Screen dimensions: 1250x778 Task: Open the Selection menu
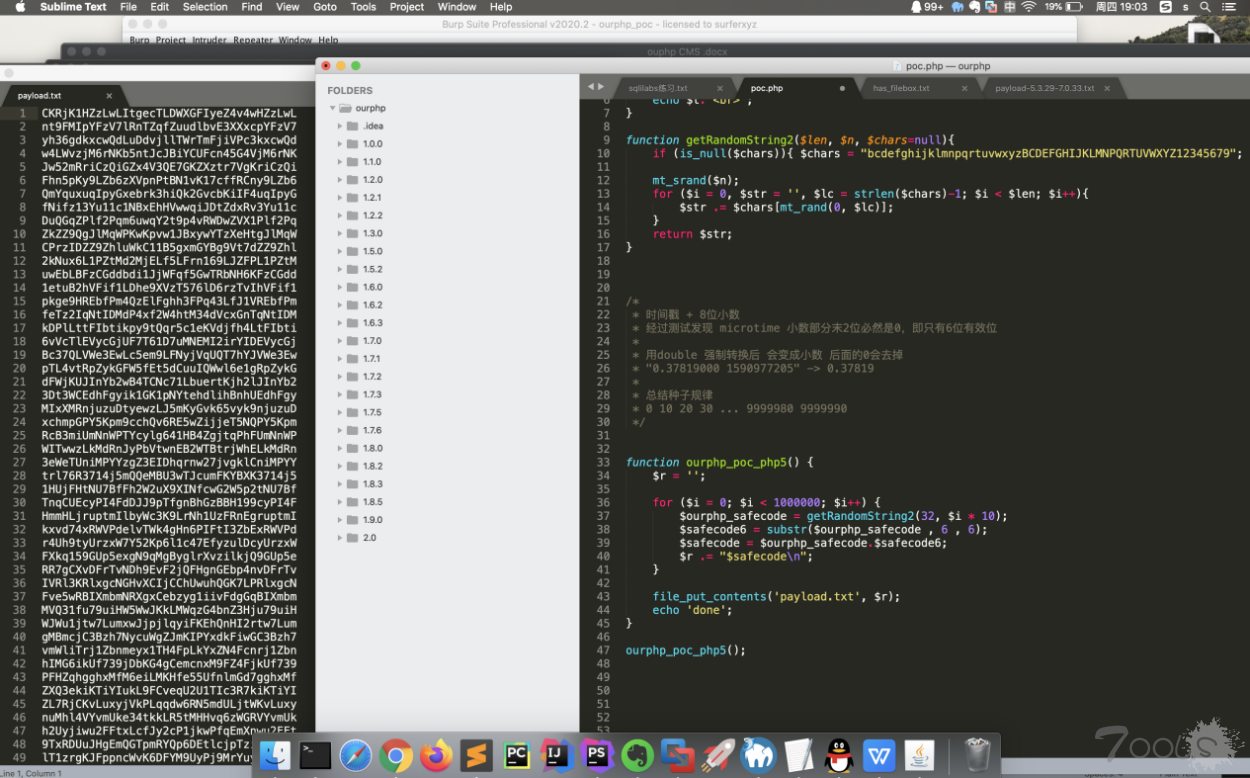point(205,7)
